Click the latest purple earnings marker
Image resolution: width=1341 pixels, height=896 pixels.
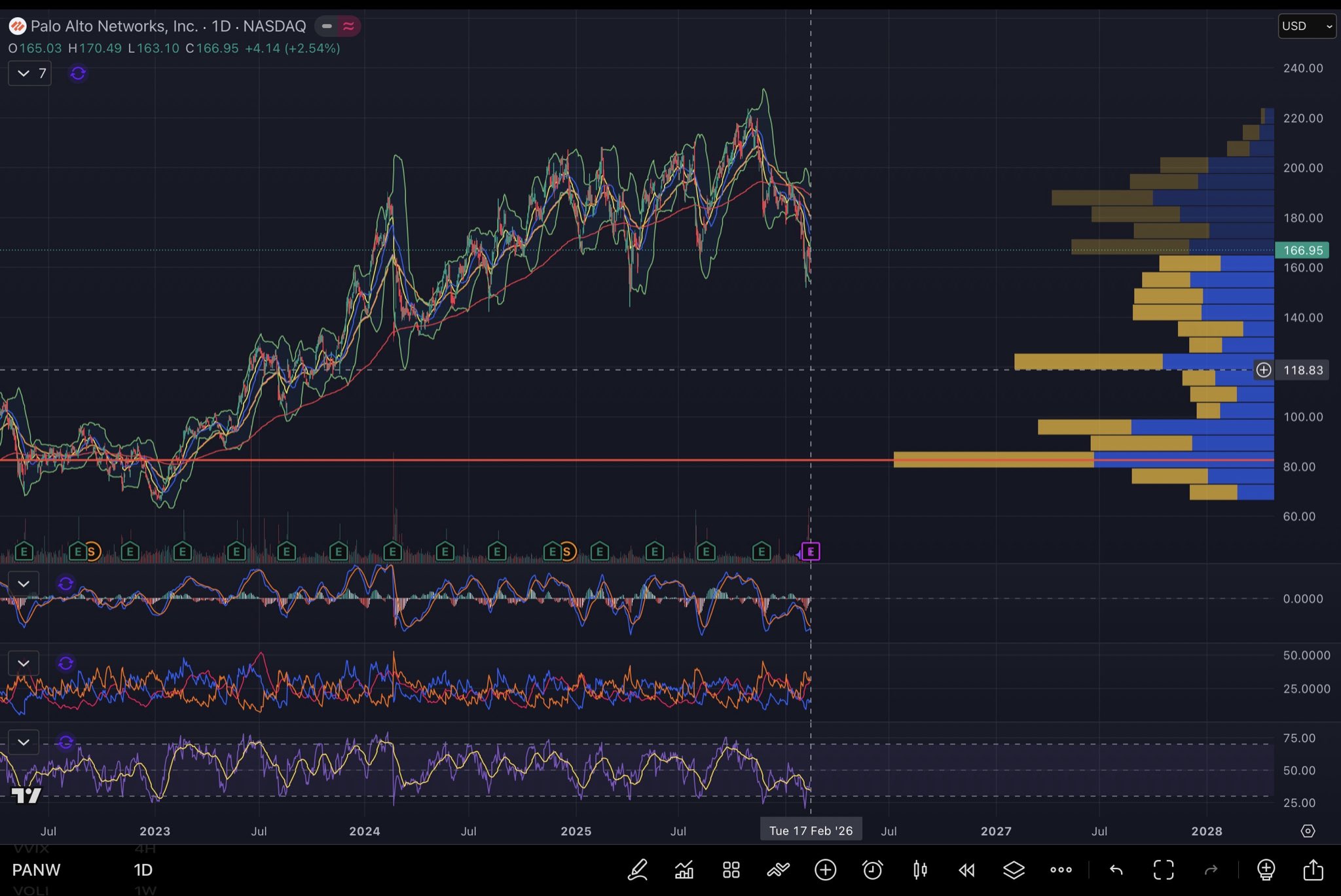[811, 552]
